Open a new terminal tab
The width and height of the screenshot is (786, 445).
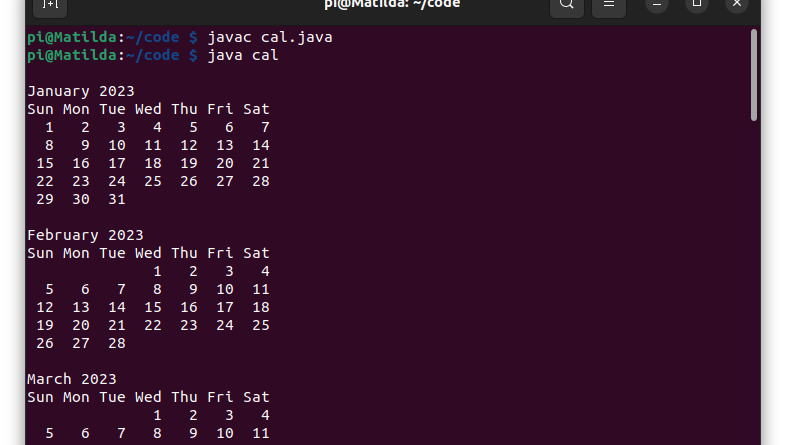[50, 5]
